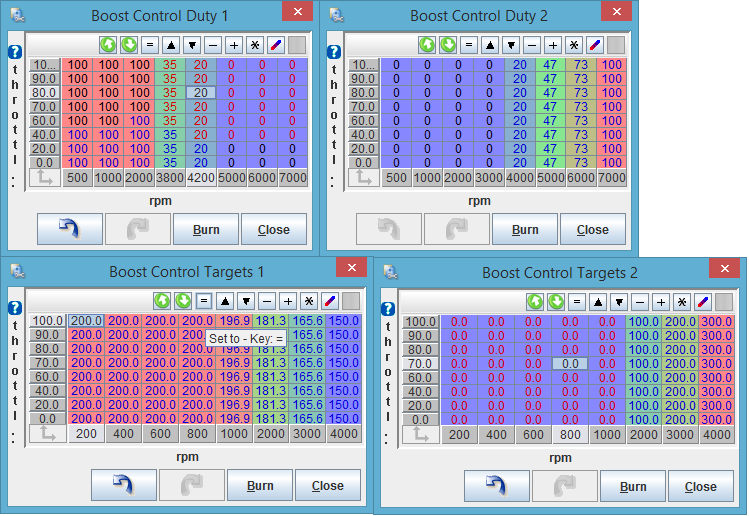Click black up triangle in Targets 1 toolbar
The height and width of the screenshot is (516, 749).
[225, 301]
